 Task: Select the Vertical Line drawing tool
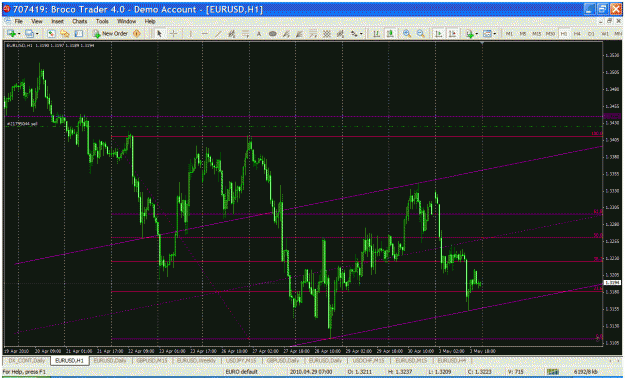click(191, 34)
